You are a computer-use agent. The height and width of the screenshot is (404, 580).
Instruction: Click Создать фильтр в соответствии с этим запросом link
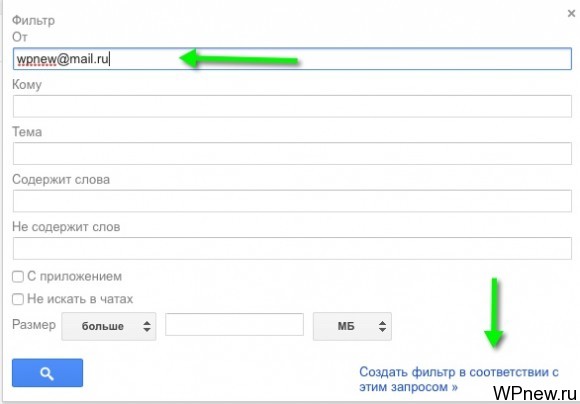click(459, 379)
